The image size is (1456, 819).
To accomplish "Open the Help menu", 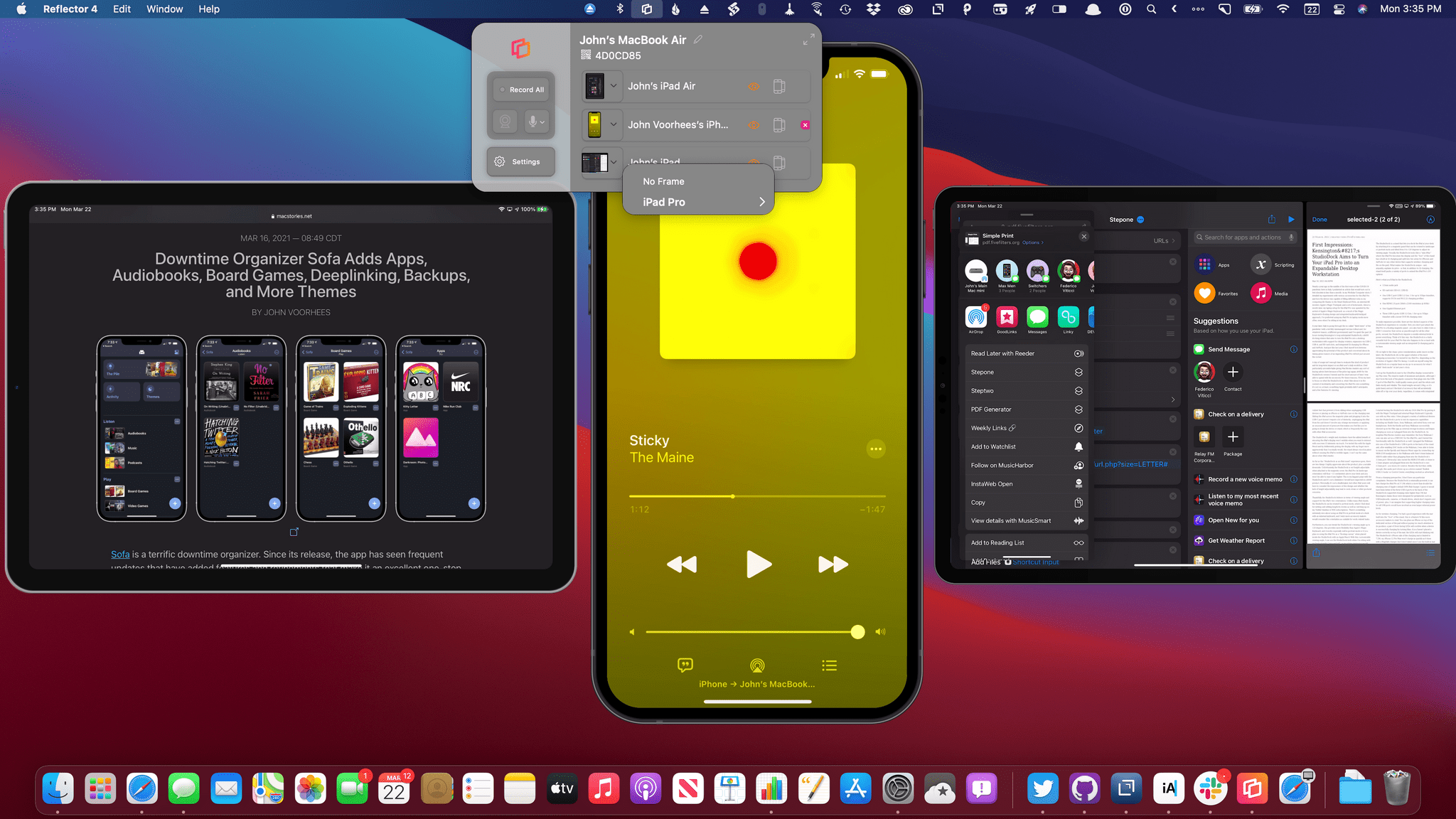I will [208, 9].
